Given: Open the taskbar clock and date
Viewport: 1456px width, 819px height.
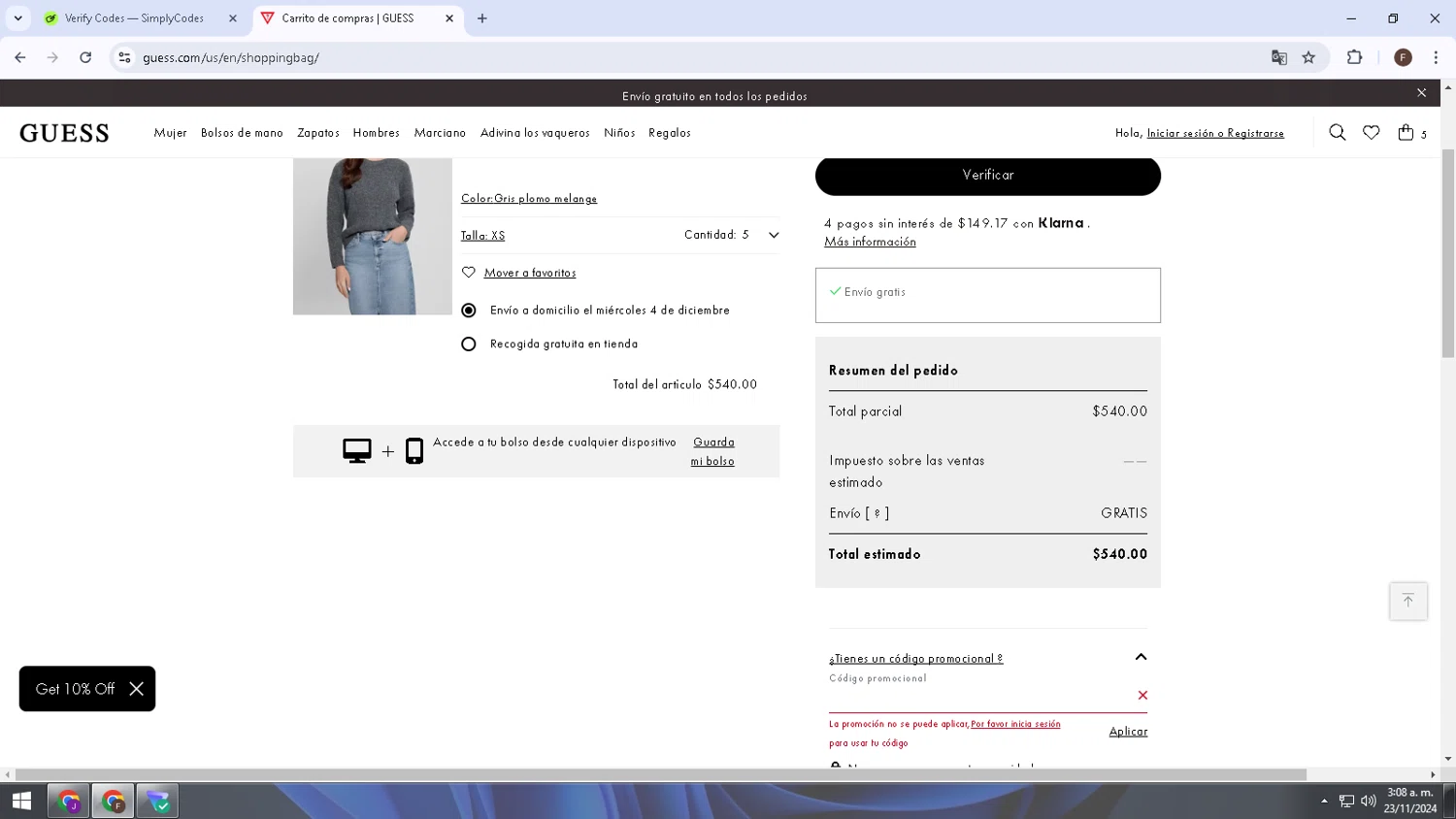Looking at the screenshot, I should [1410, 801].
